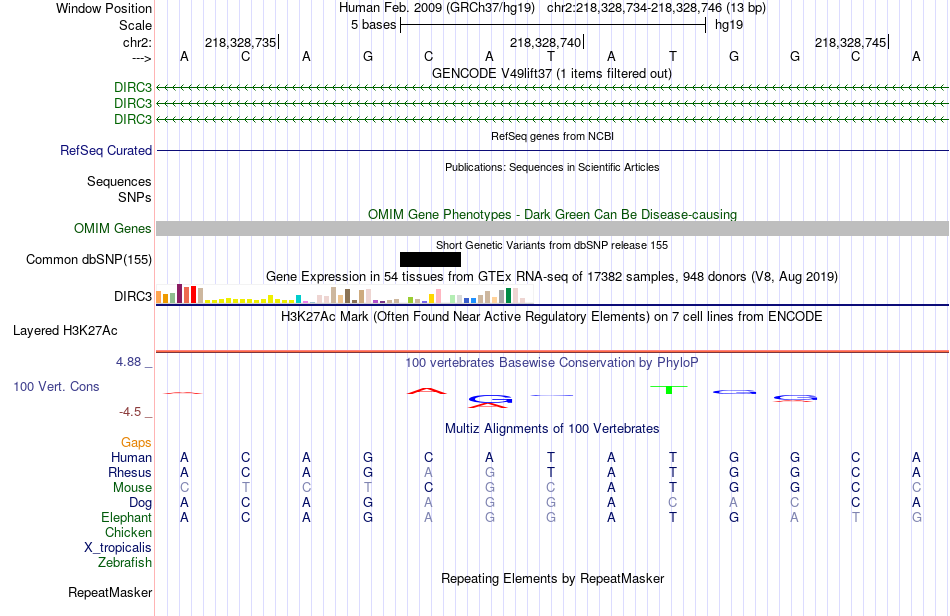Click the ---> sequence direction label
Viewport: 950px width, 616px height.
(142, 58)
